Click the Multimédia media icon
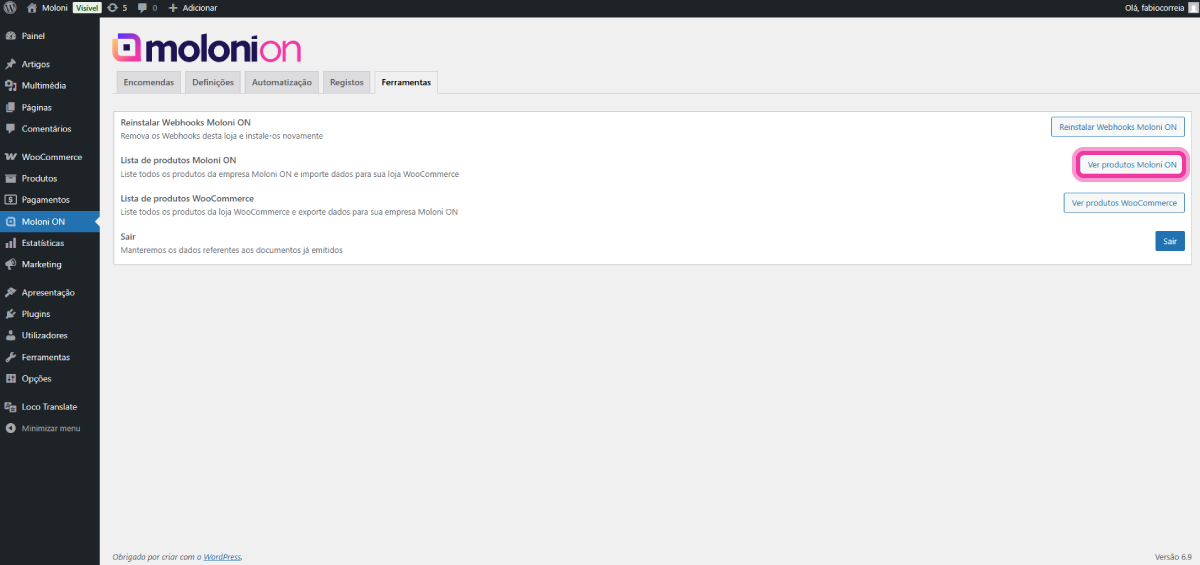1200x565 pixels. pos(11,86)
